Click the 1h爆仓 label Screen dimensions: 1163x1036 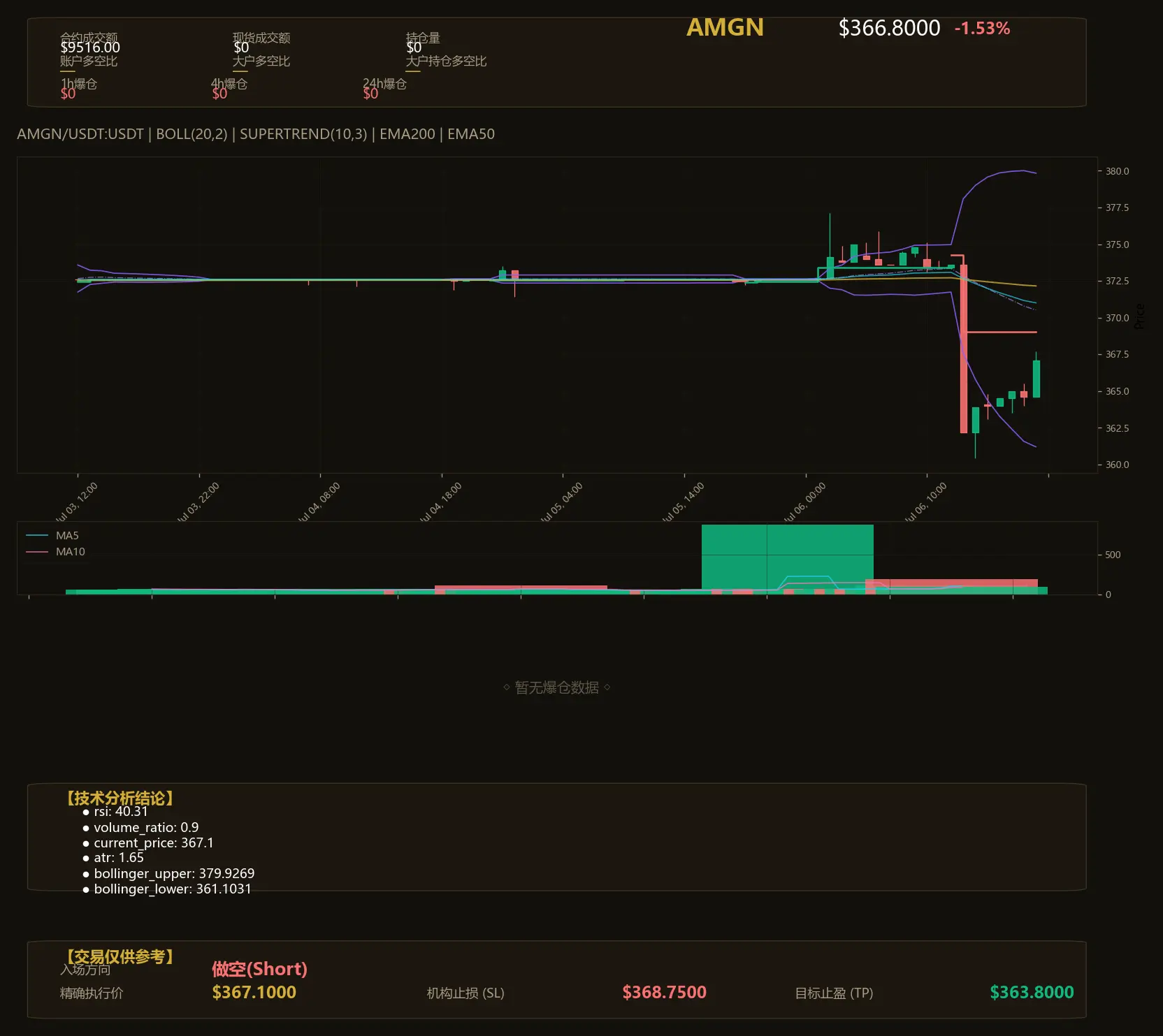78,84
